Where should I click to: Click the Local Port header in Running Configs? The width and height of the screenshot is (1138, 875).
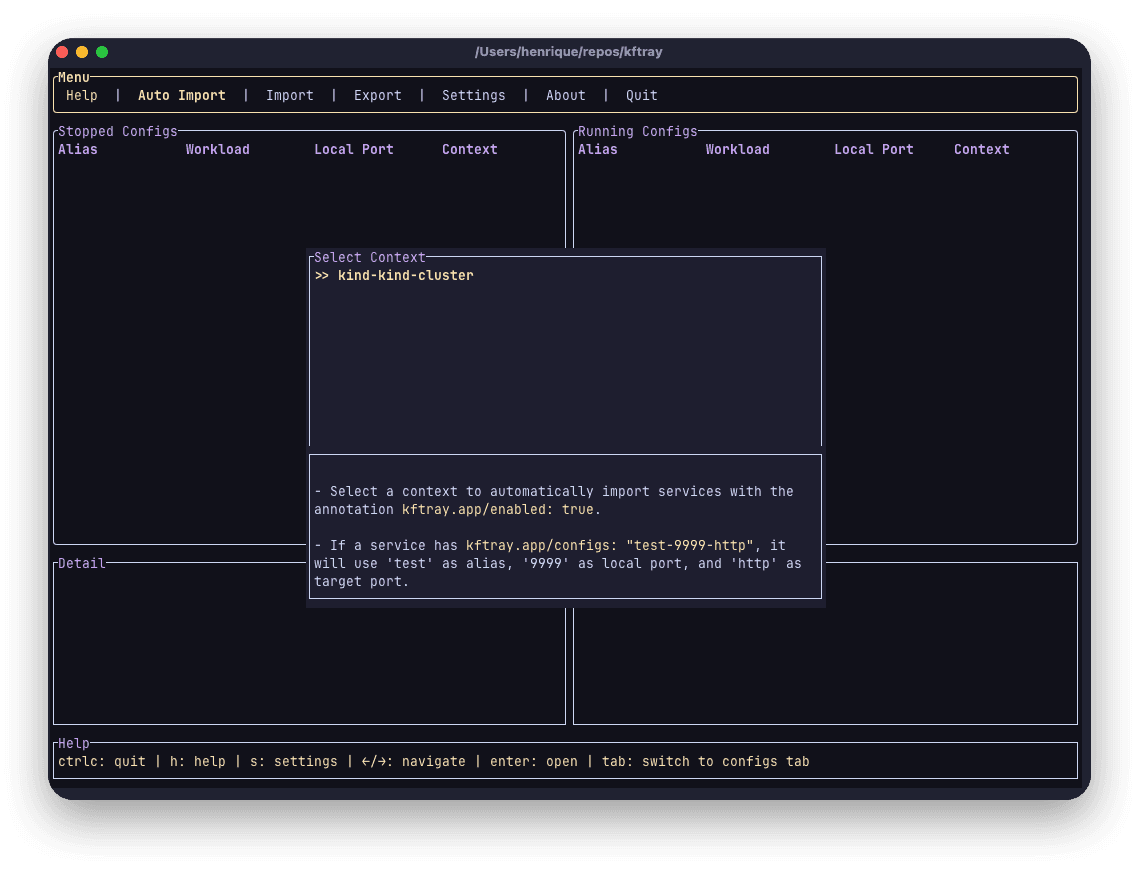click(x=873, y=149)
